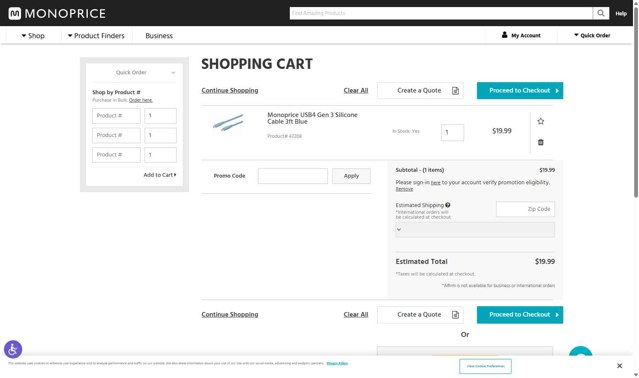Click top Continue Shopping link
639x378 pixels.
(230, 90)
